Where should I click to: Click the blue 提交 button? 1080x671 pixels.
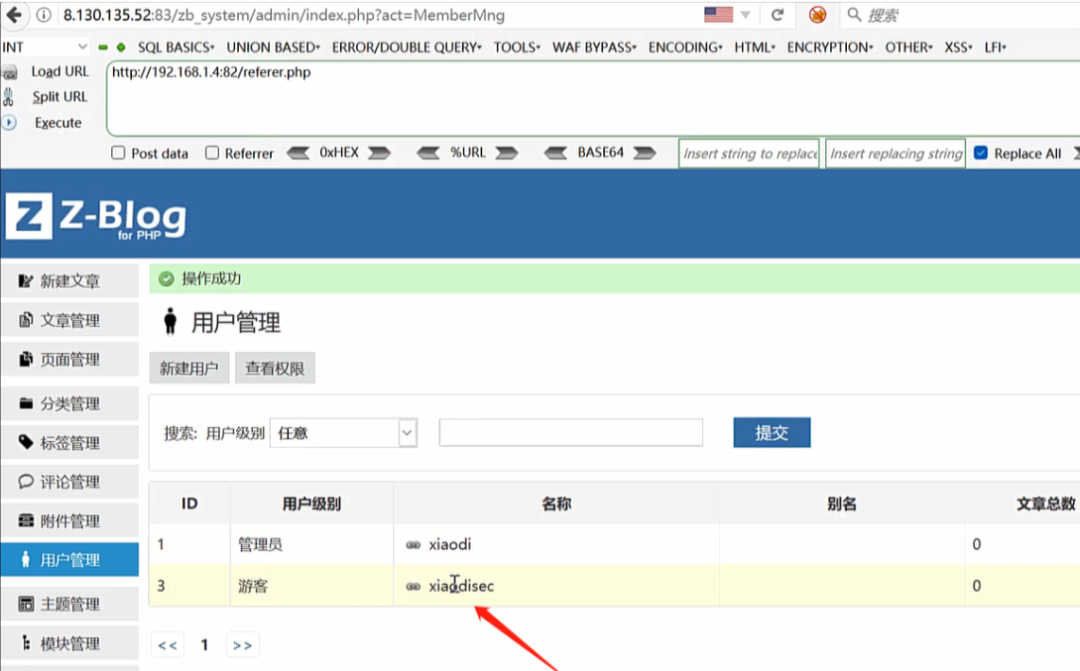point(771,433)
